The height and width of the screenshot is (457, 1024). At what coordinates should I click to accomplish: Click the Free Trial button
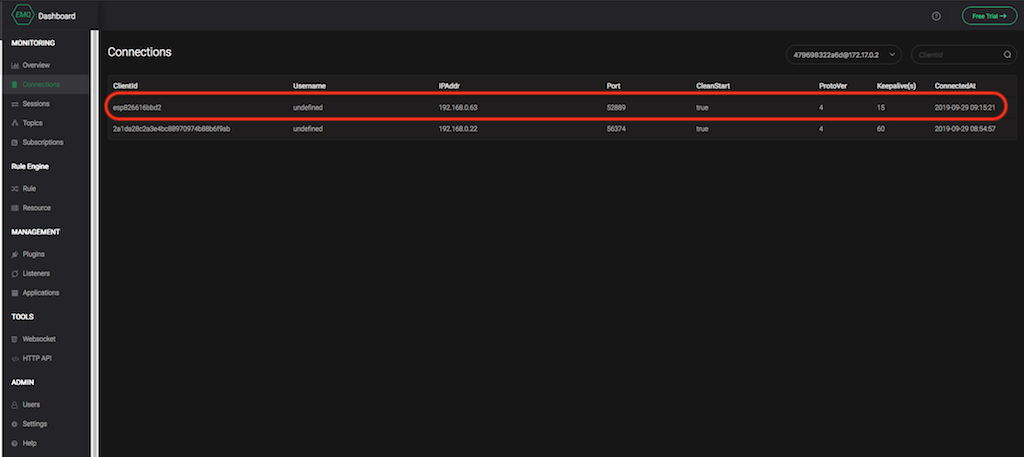tap(989, 16)
